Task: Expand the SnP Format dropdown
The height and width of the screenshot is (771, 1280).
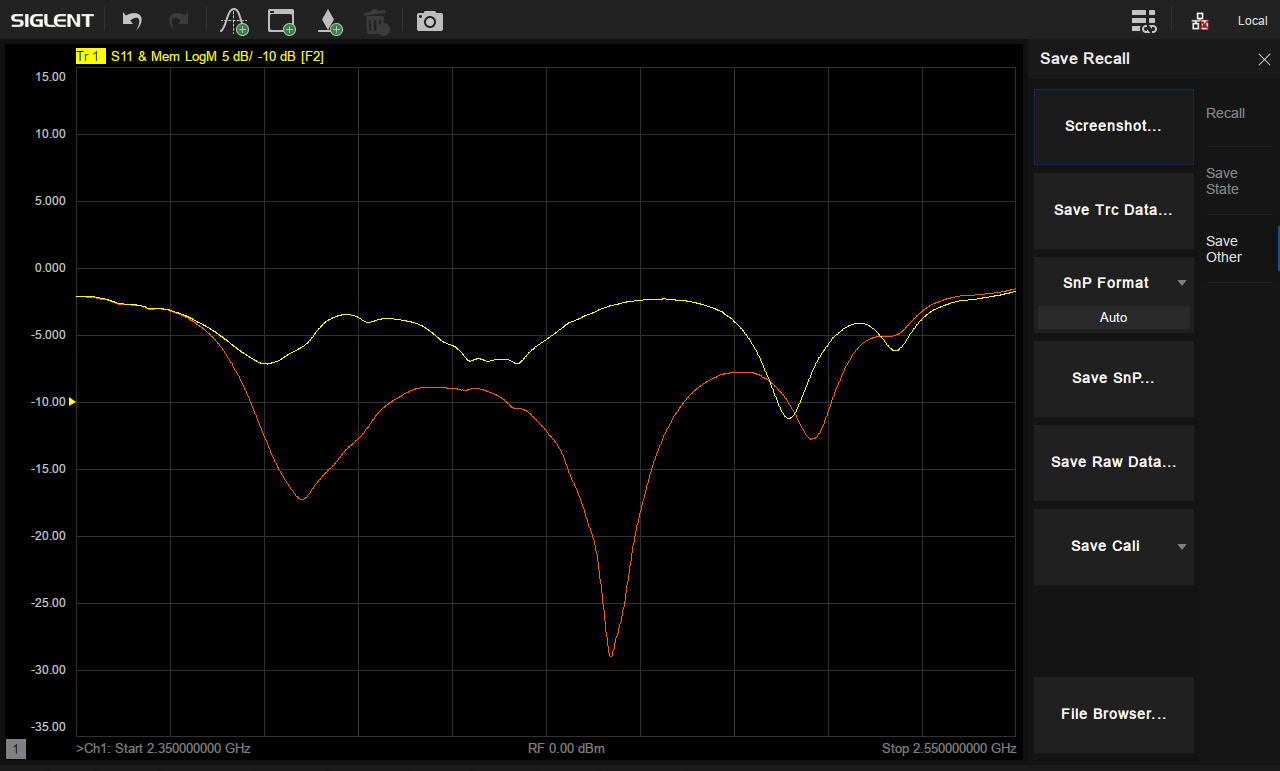Action: point(1181,283)
